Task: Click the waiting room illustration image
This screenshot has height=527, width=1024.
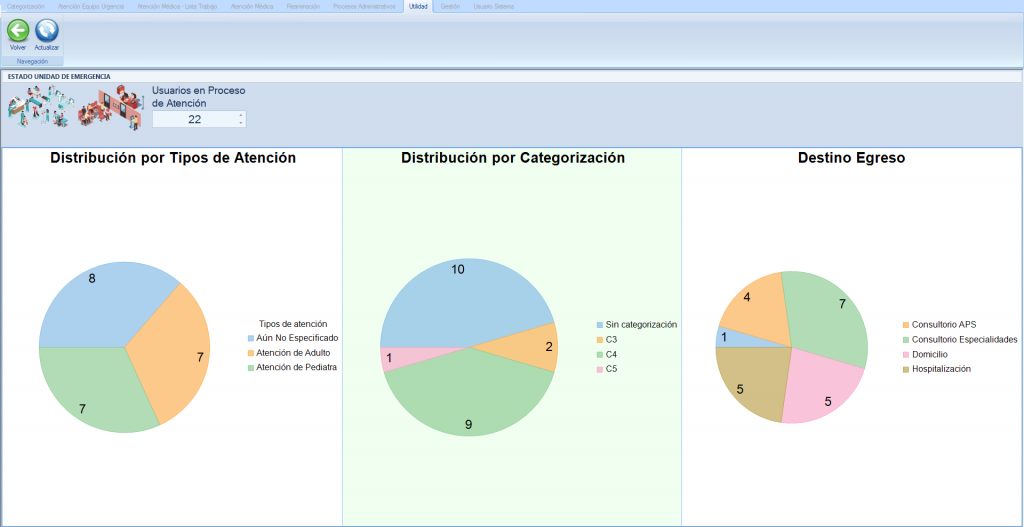Action: 111,106
